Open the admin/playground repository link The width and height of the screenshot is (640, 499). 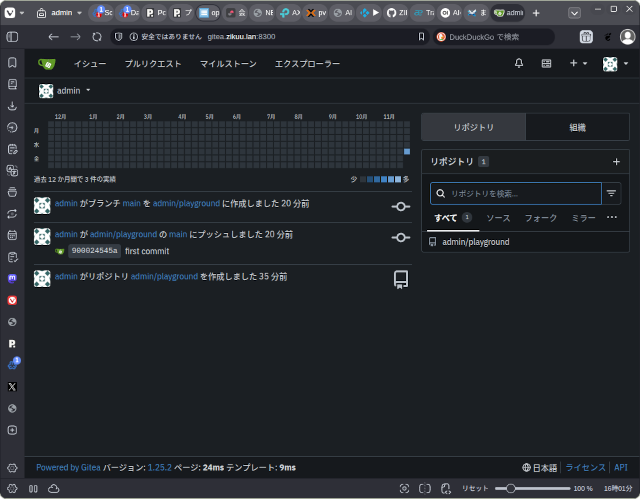point(475,242)
